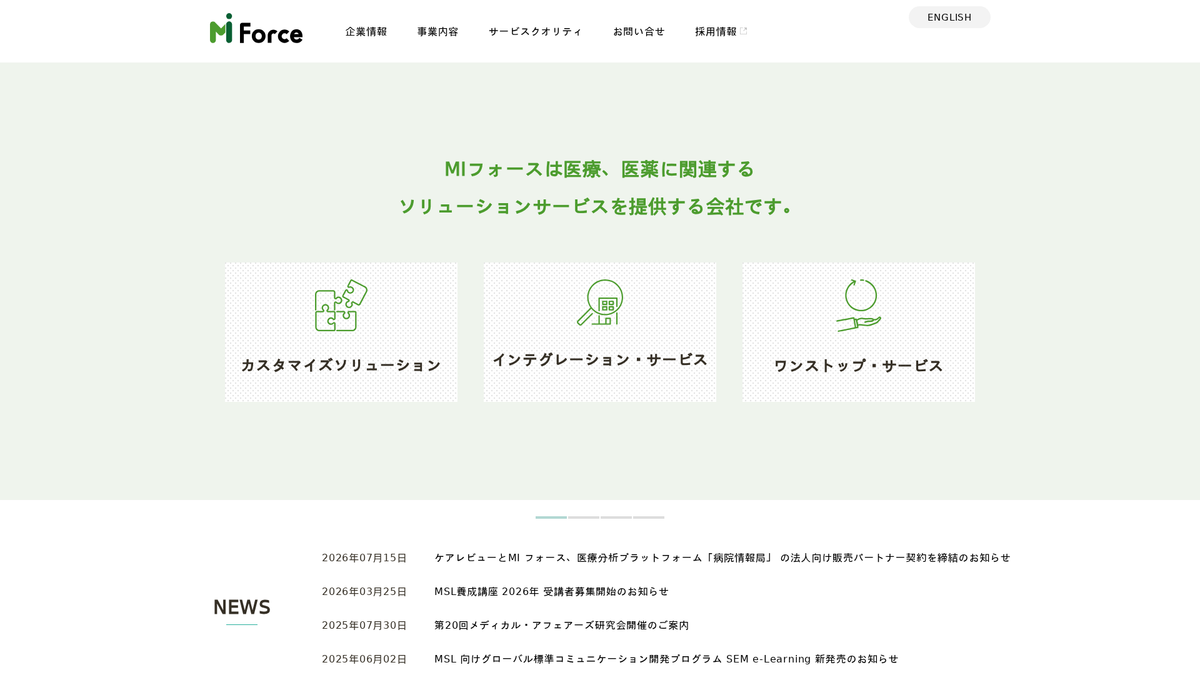
Task: Go to the second carousel slide indicator
Action: (x=584, y=517)
